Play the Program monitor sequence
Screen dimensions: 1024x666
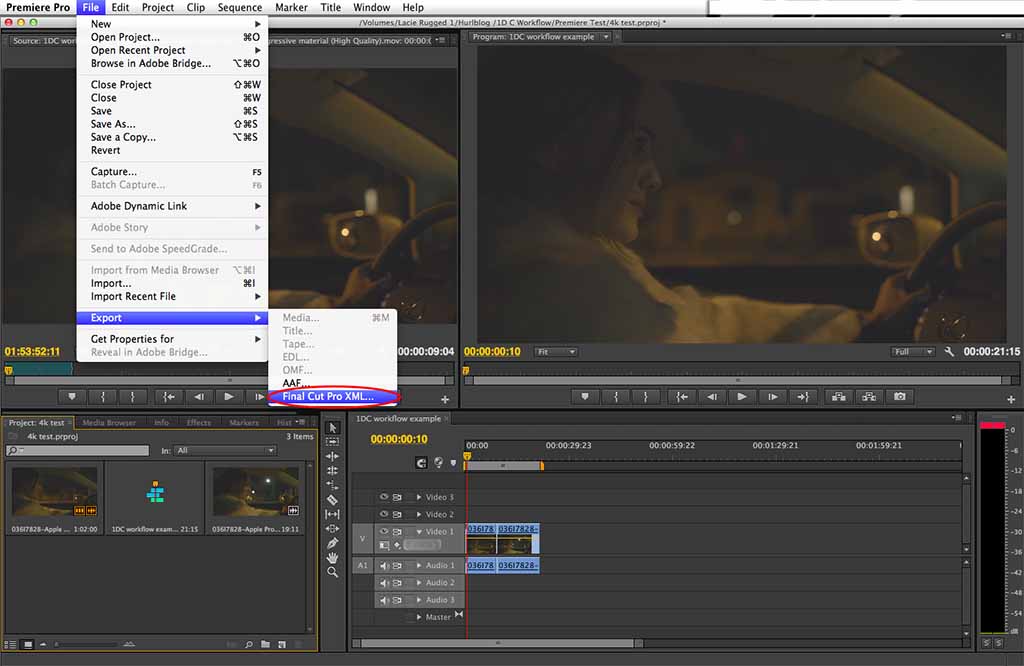point(742,397)
